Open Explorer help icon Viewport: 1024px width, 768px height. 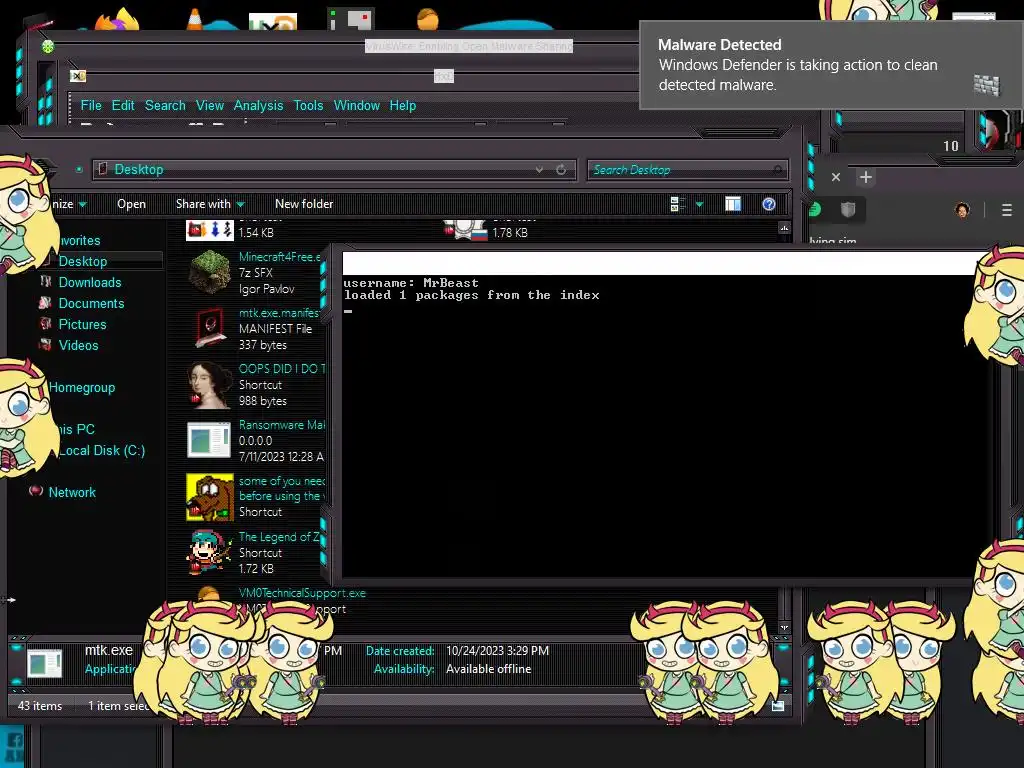point(769,204)
